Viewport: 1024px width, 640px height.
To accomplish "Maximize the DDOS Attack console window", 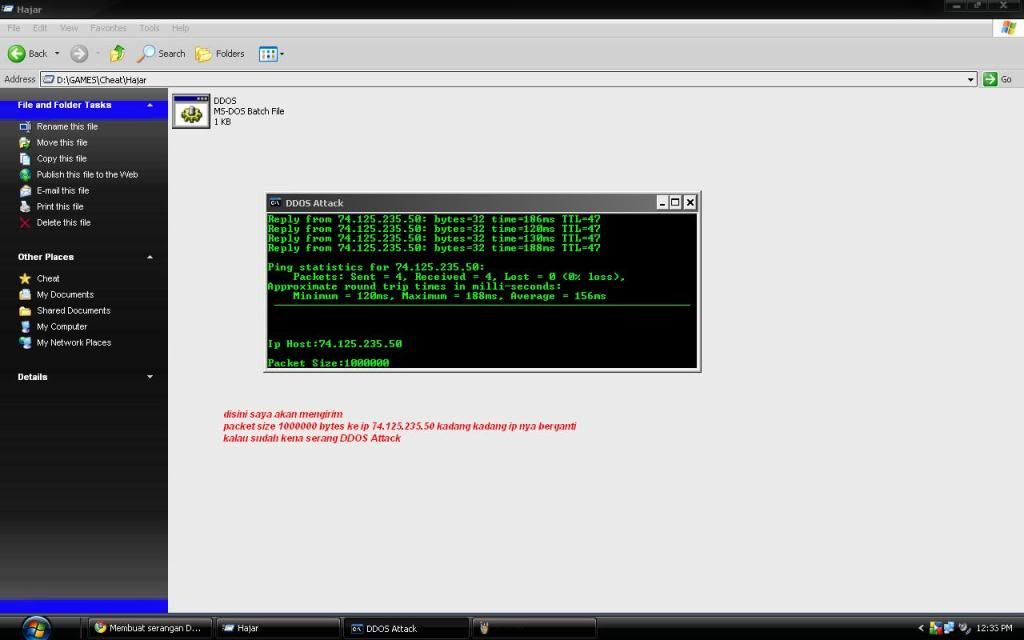I will tap(675, 202).
